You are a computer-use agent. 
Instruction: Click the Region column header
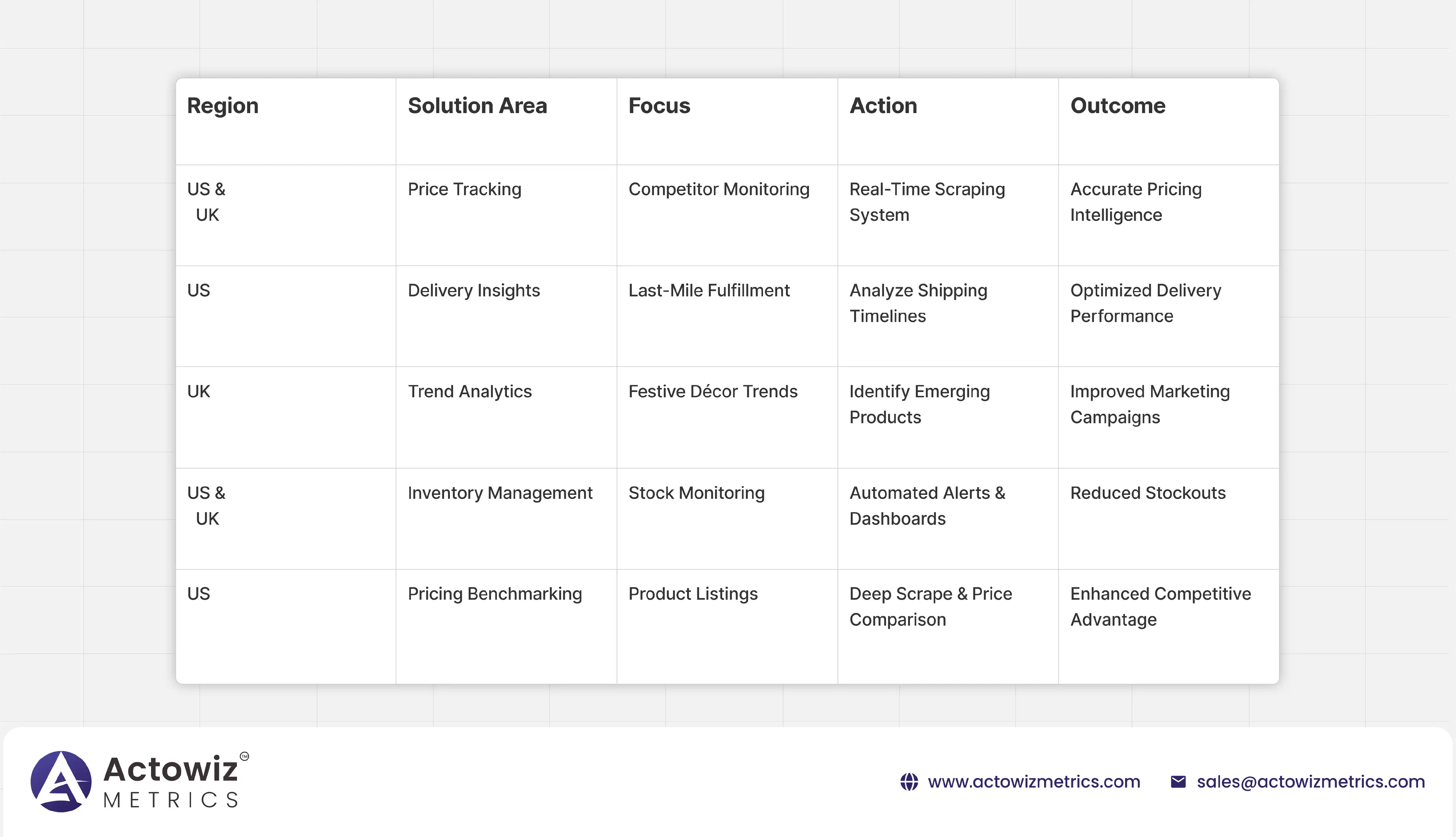[223, 106]
